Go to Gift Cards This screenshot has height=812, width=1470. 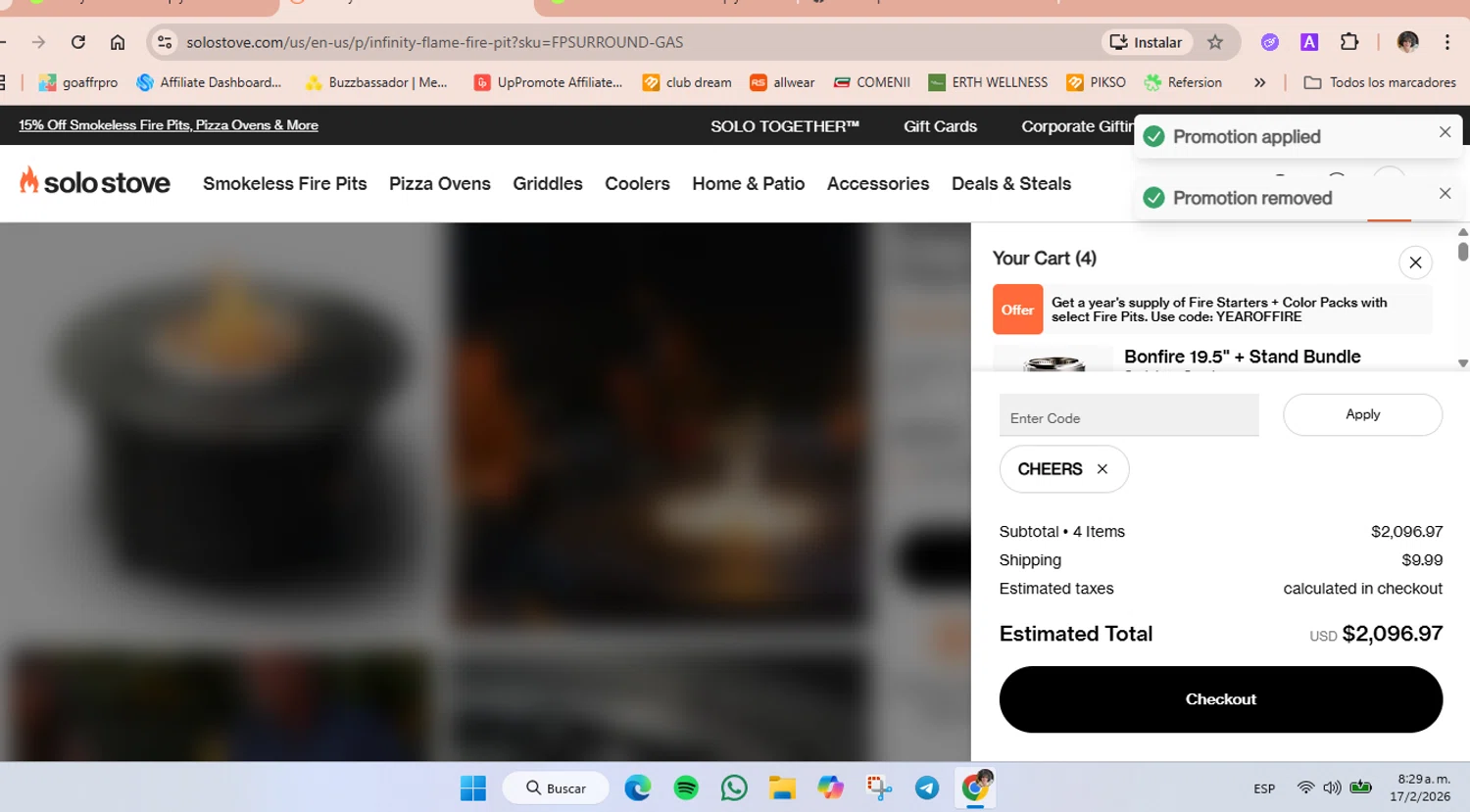[940, 126]
